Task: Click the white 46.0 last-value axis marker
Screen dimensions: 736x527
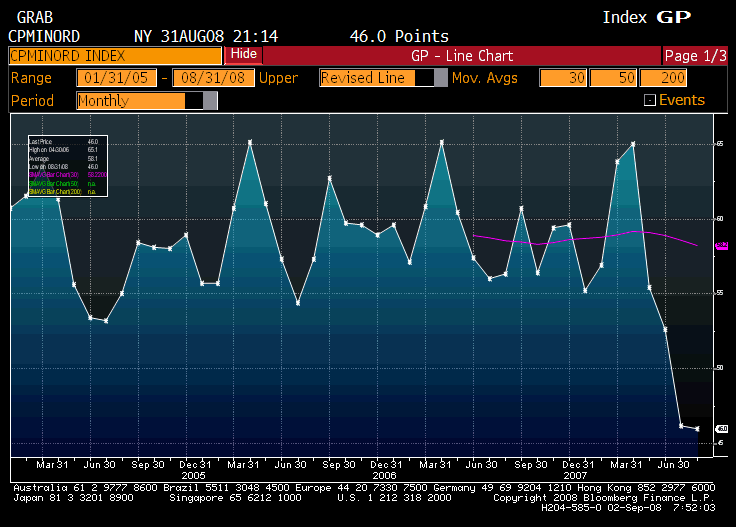Action: 721,429
